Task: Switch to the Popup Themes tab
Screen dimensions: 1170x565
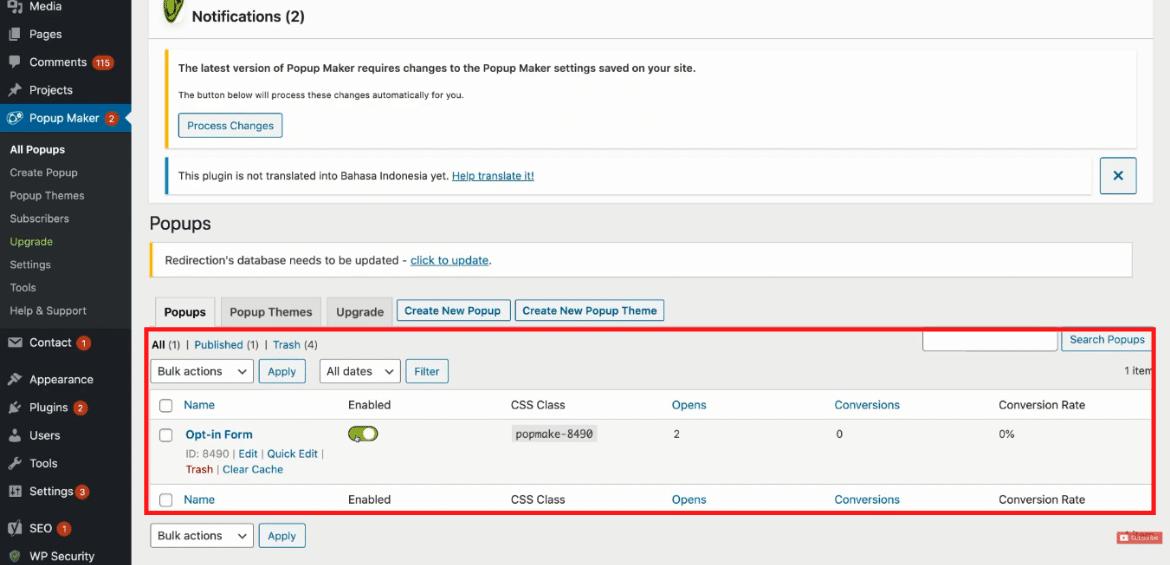Action: tap(271, 312)
